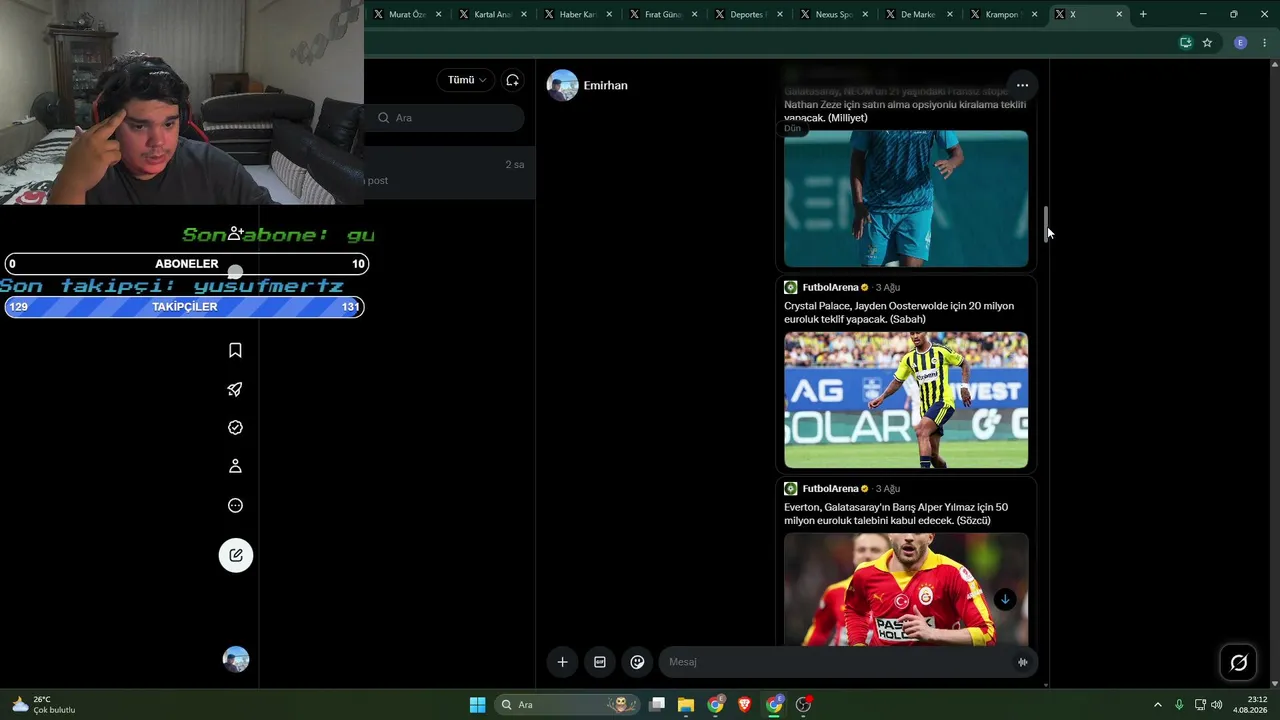Viewport: 1280px width, 720px height.
Task: Click FutbolArena on the Crystal Palace post
Action: (x=830, y=288)
